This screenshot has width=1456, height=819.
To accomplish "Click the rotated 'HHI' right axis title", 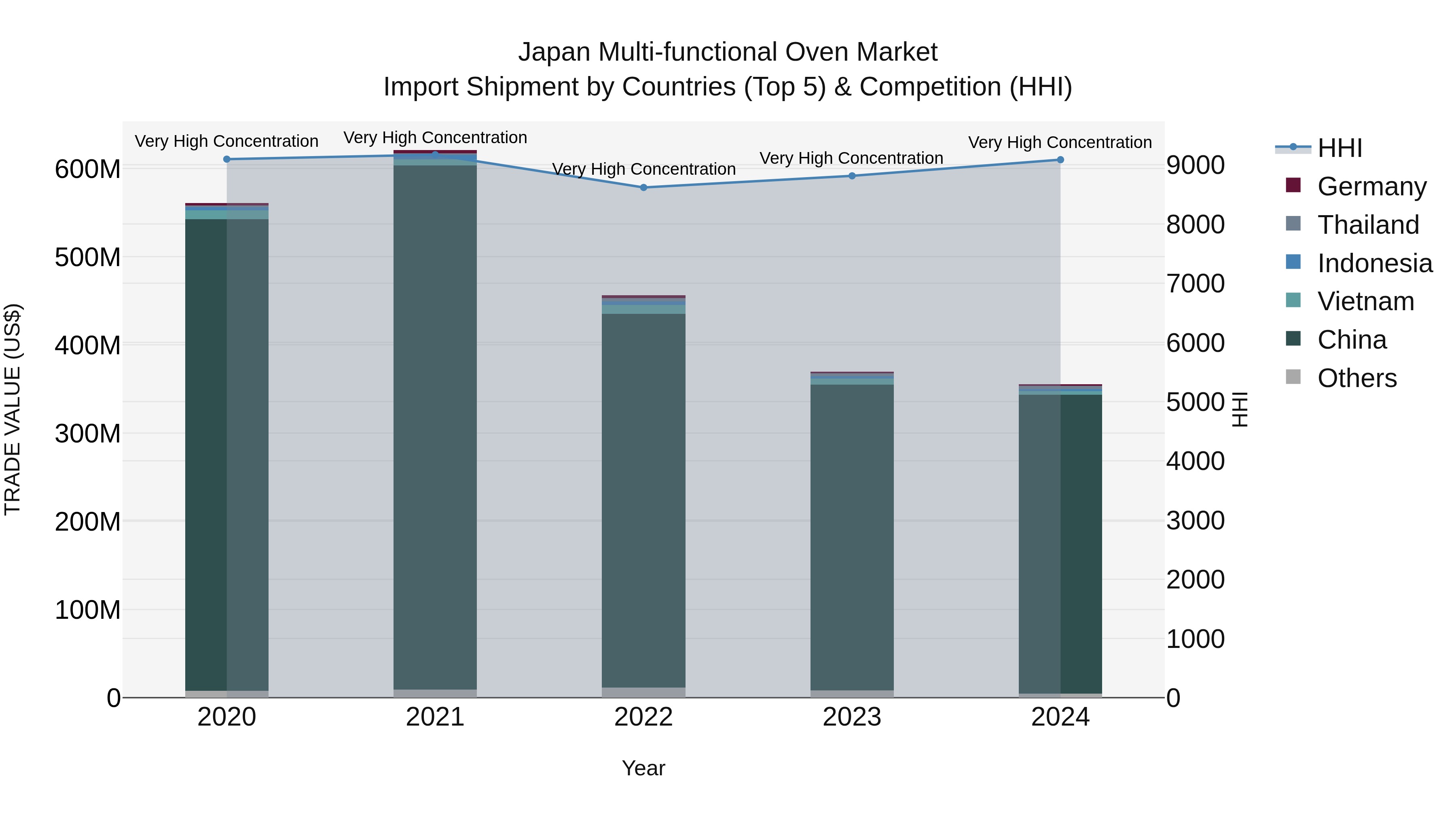I will pos(1240,409).
